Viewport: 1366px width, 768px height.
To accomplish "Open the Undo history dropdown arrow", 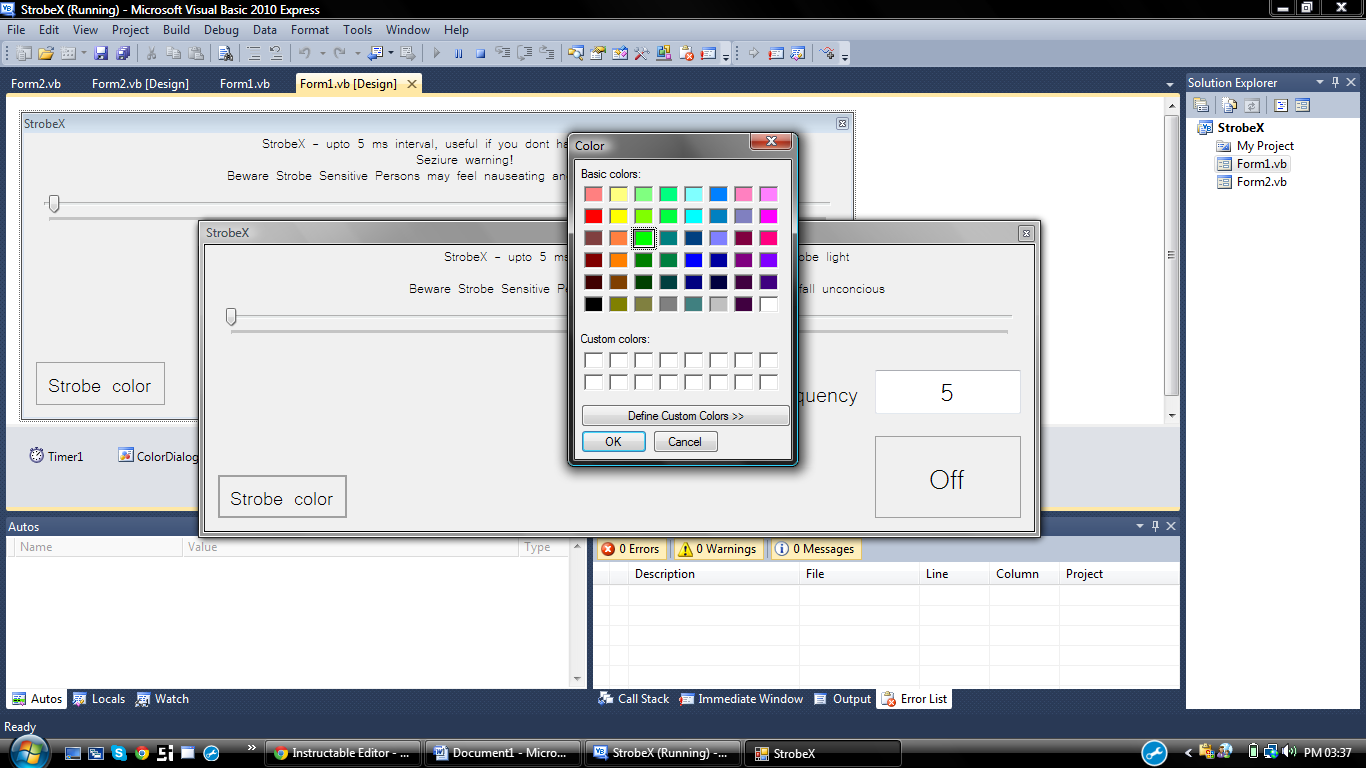I will 323,53.
